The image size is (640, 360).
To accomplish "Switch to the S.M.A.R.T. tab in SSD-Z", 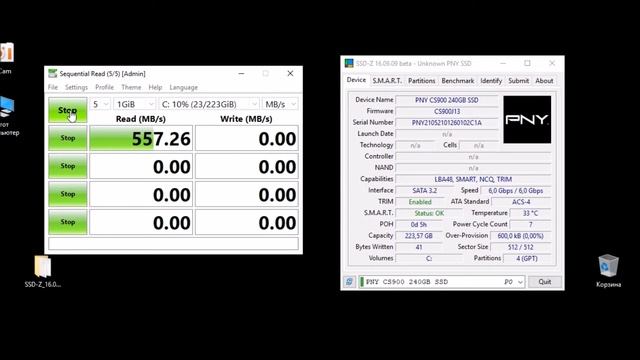I will (387, 81).
